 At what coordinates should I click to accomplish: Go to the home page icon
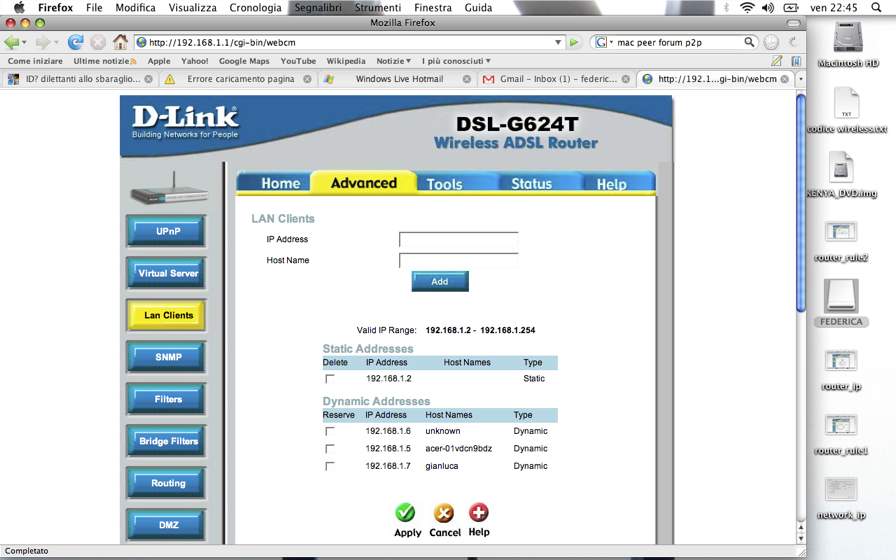click(120, 42)
